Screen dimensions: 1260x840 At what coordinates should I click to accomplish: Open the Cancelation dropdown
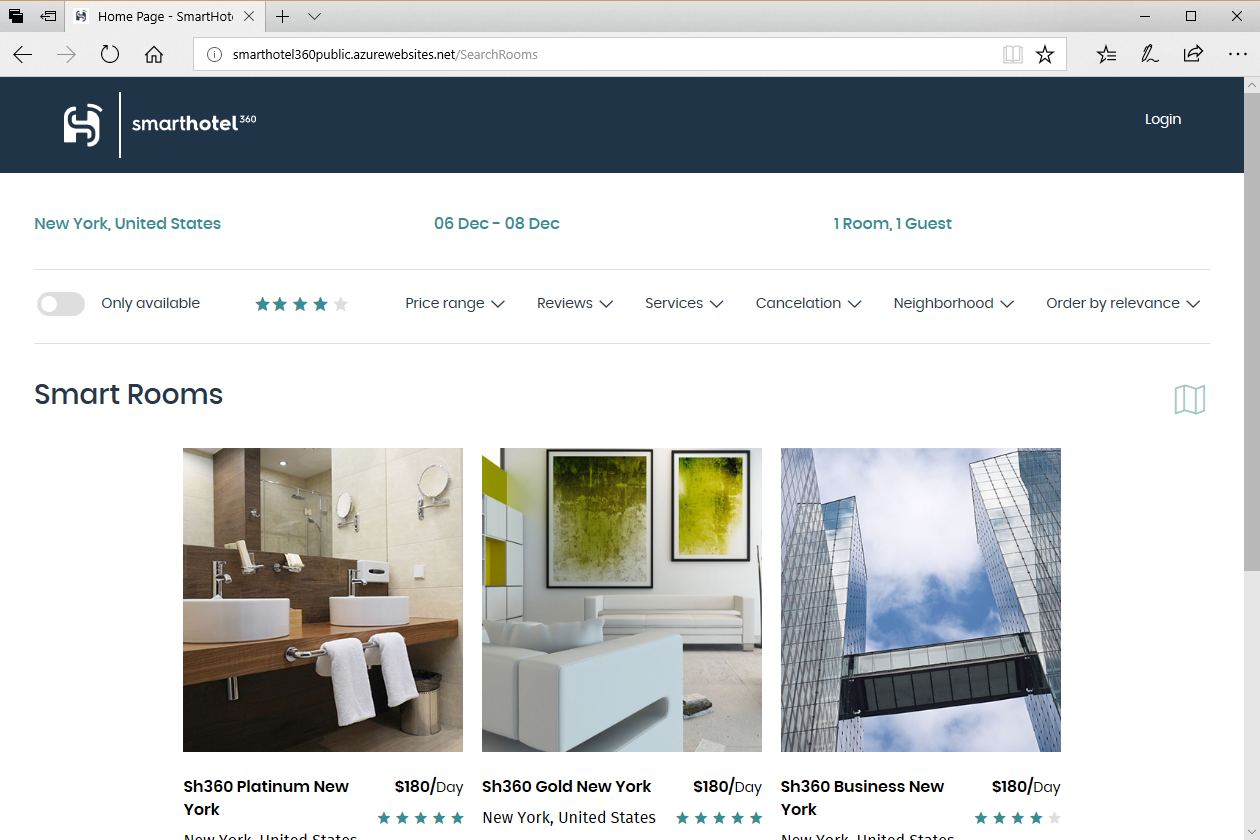(808, 303)
